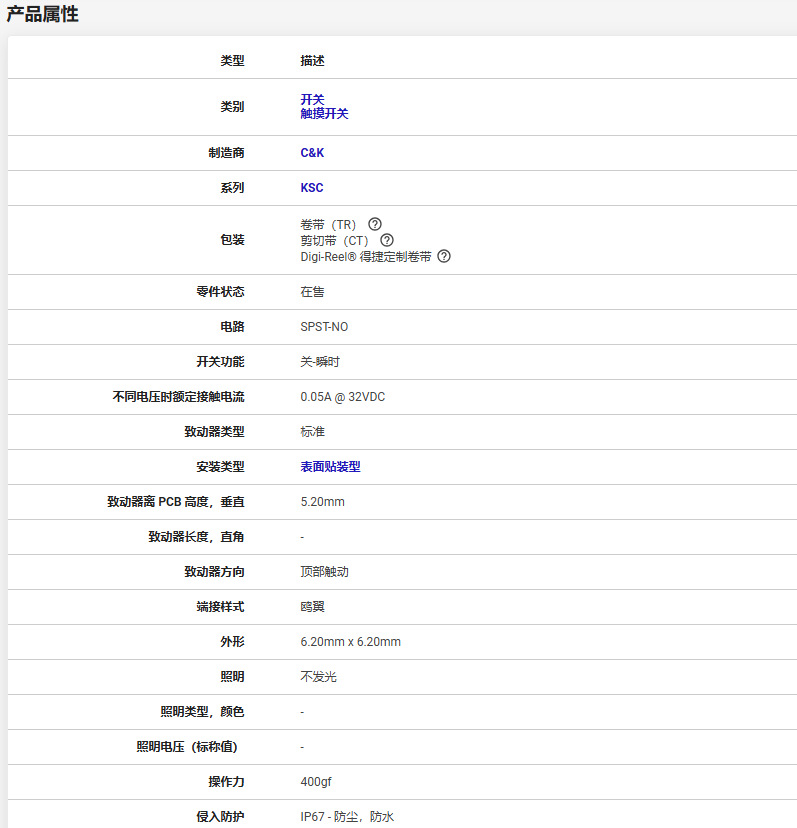Select the 标准 actuator type value

[x=312, y=432]
